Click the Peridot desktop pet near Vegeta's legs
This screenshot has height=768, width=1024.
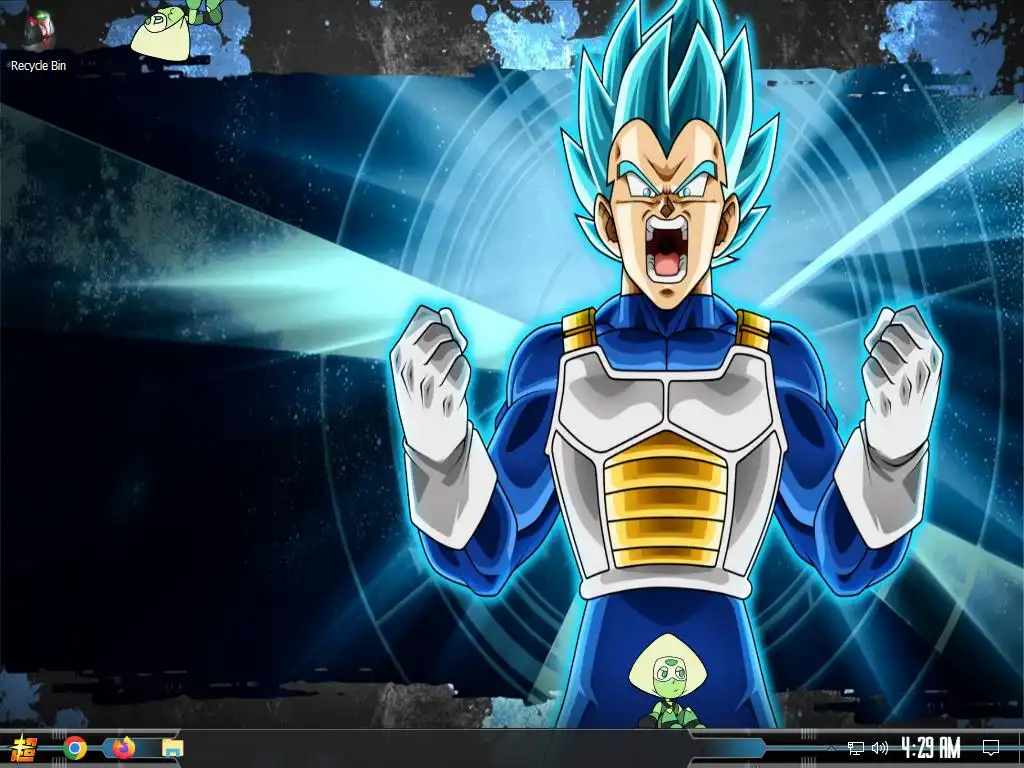(668, 681)
